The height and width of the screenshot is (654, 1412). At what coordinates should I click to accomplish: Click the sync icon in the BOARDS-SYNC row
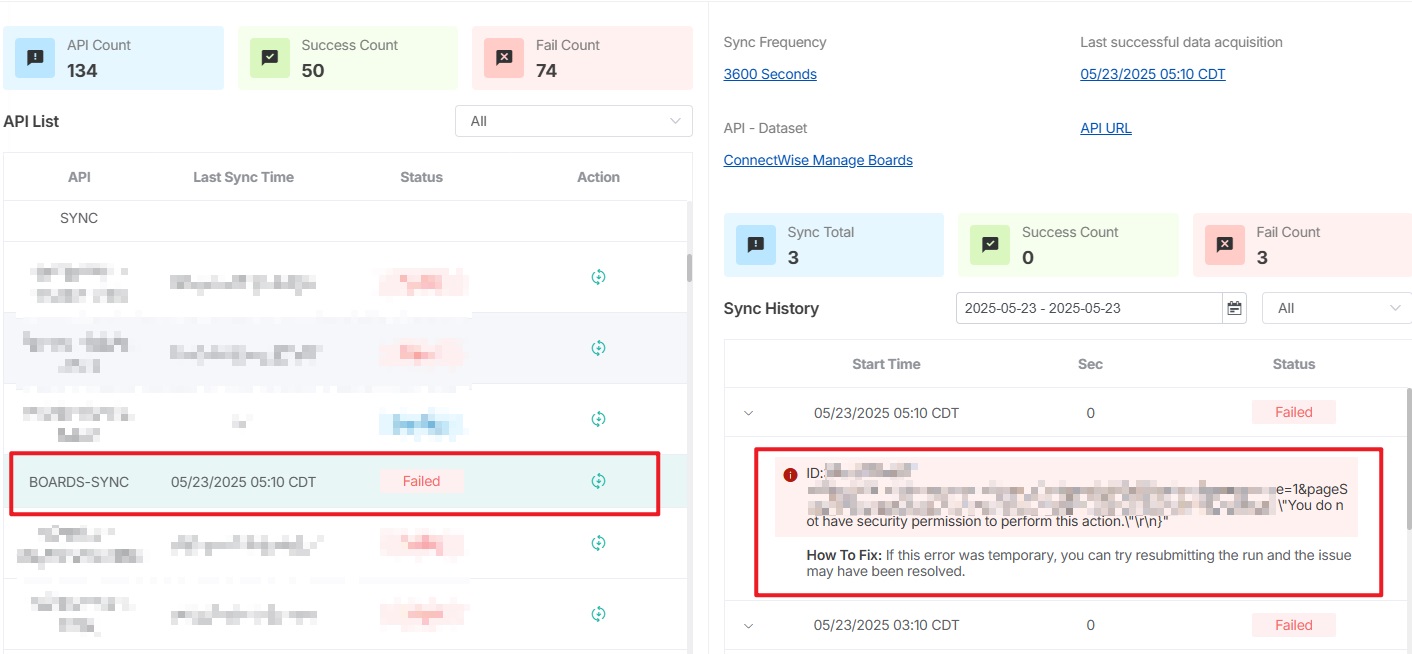point(598,481)
